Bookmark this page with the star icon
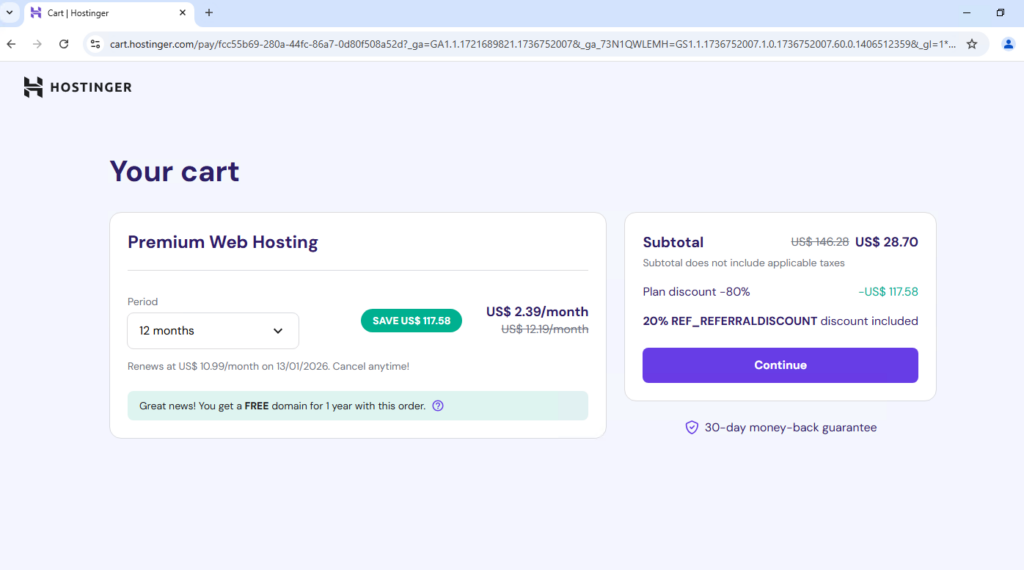 point(971,44)
